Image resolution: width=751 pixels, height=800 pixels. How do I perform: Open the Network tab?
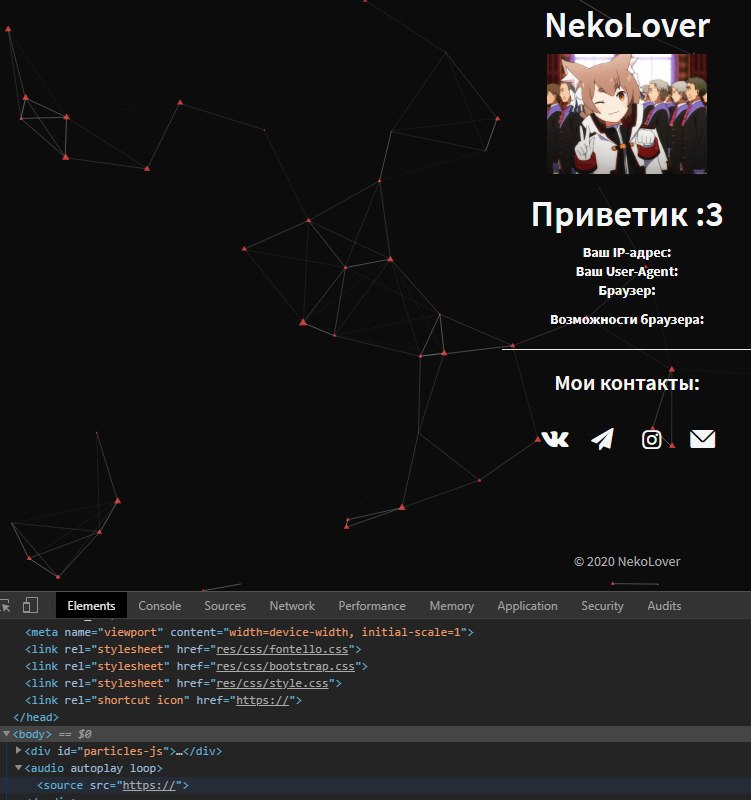point(292,606)
